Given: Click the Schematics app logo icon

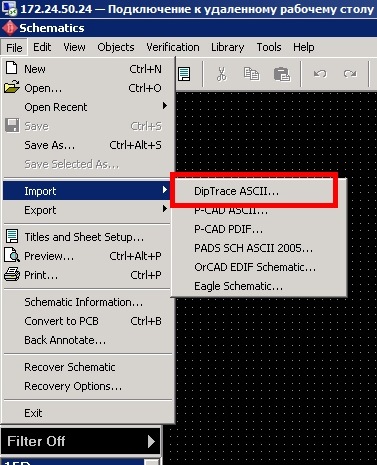Looking at the screenshot, I should click(10, 28).
